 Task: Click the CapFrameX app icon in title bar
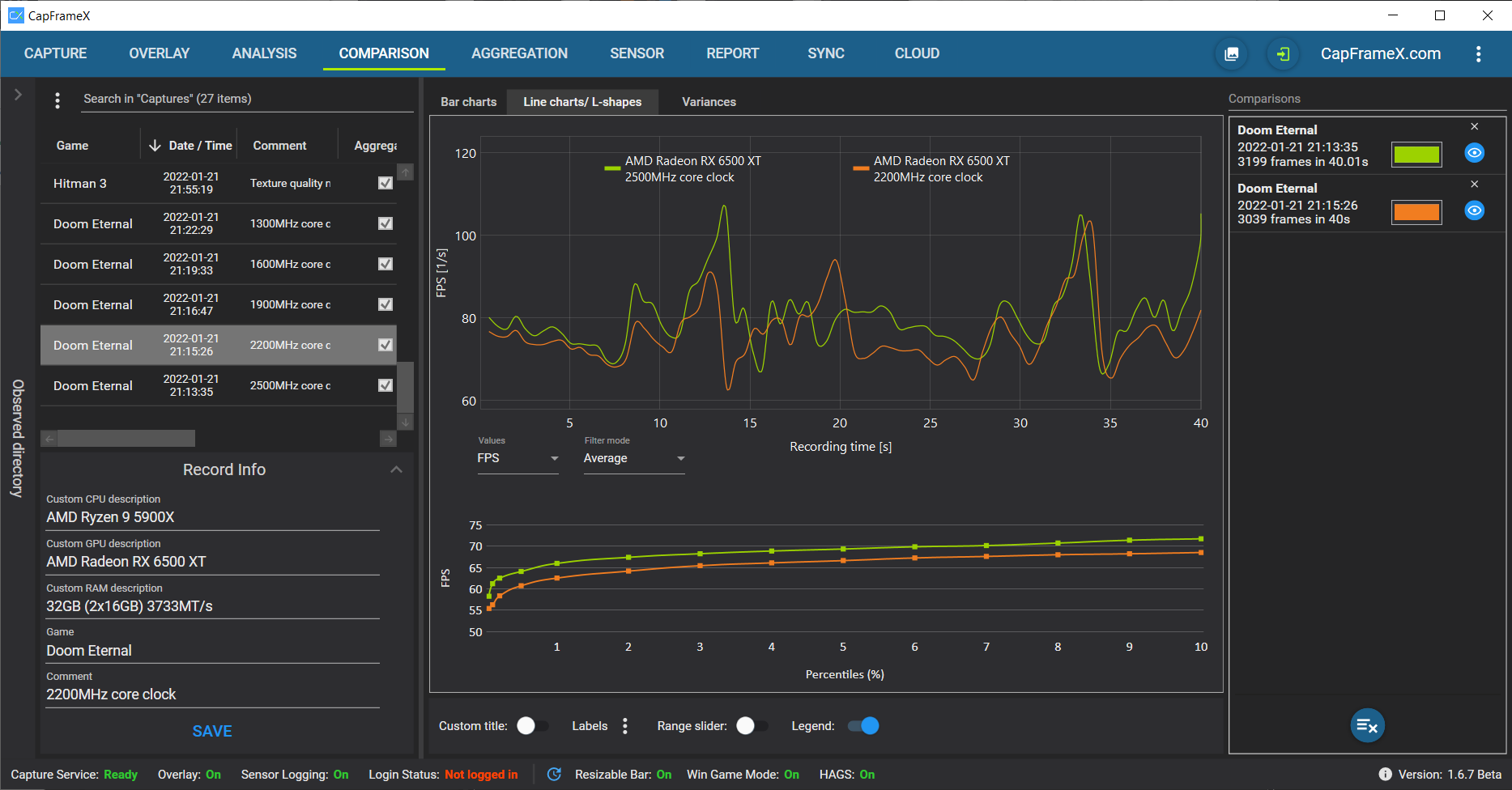[15, 15]
